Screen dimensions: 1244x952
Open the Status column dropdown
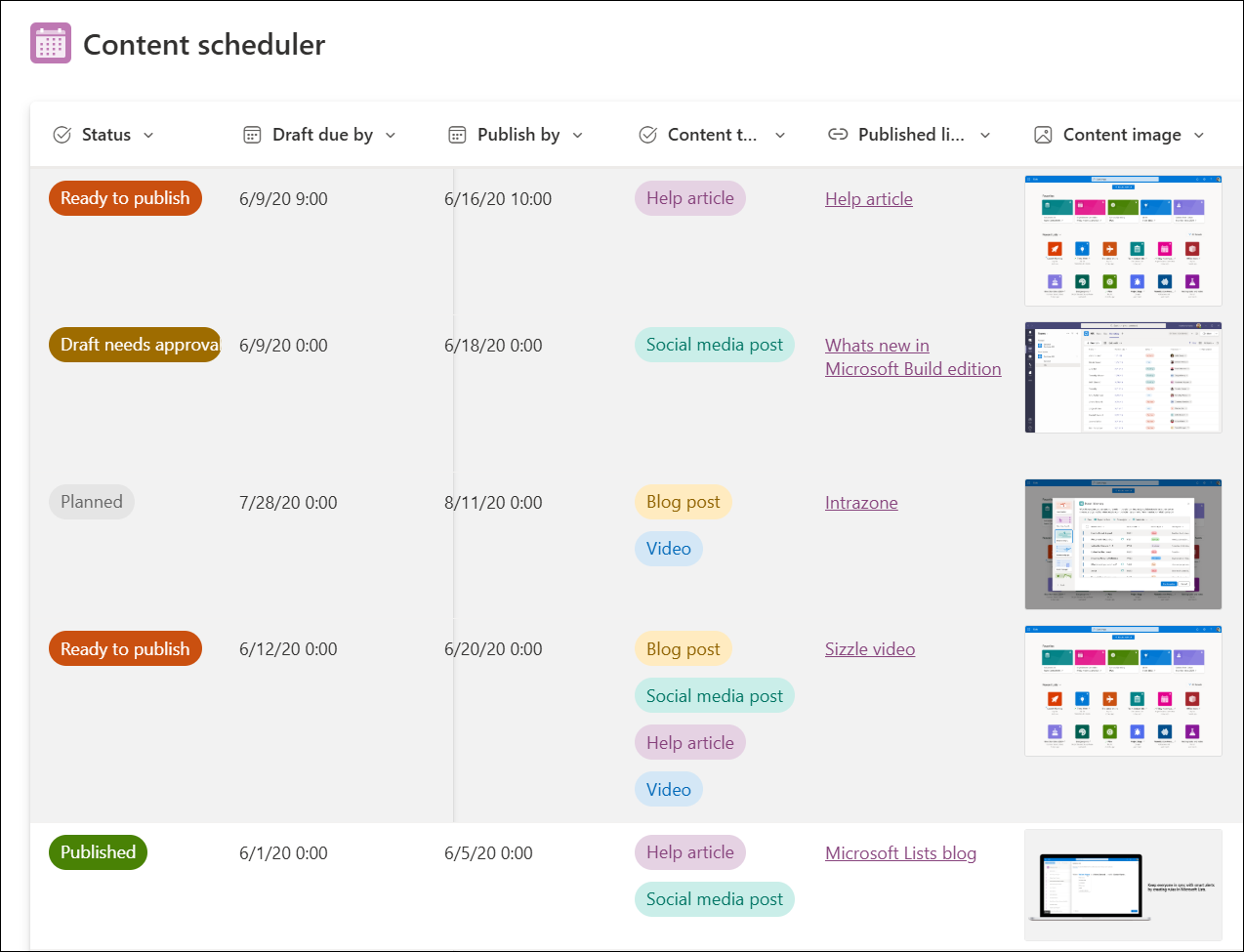coord(149,135)
